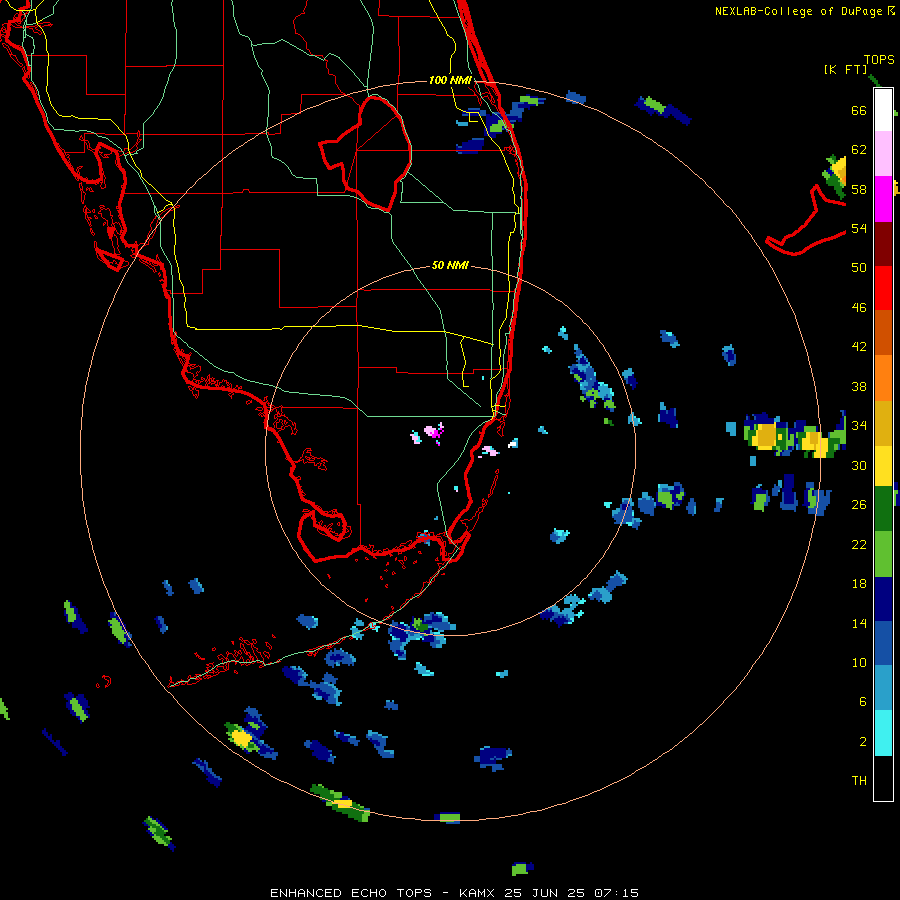Click the 10 legend value
This screenshot has width=900, height=900.
point(859,662)
